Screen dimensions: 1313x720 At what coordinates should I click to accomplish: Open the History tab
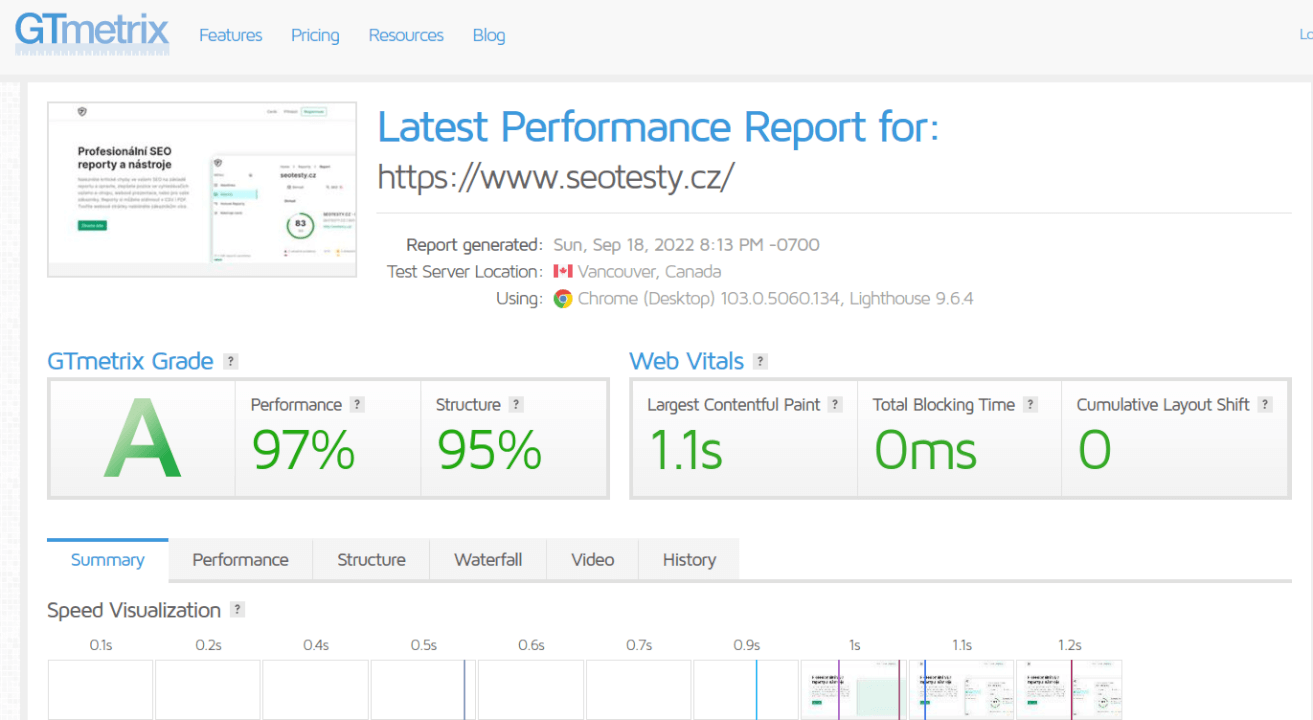coord(689,560)
